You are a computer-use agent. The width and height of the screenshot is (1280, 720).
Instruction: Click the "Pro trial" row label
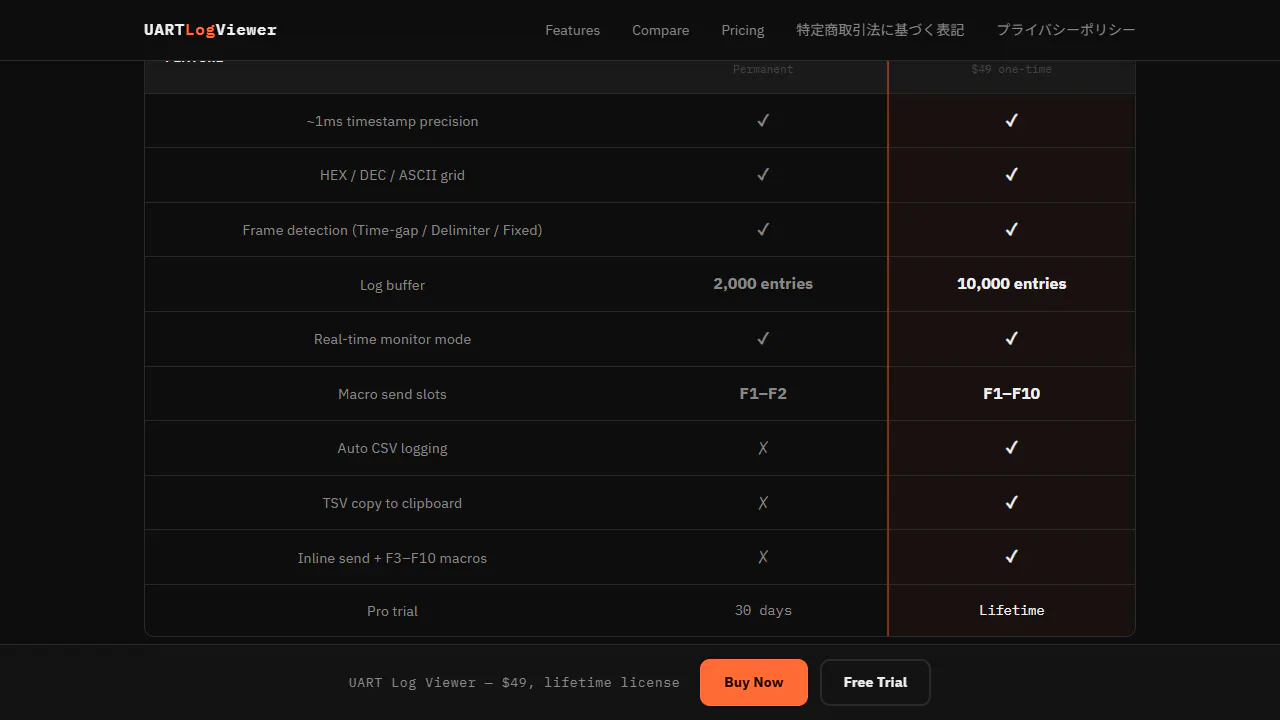click(x=392, y=611)
